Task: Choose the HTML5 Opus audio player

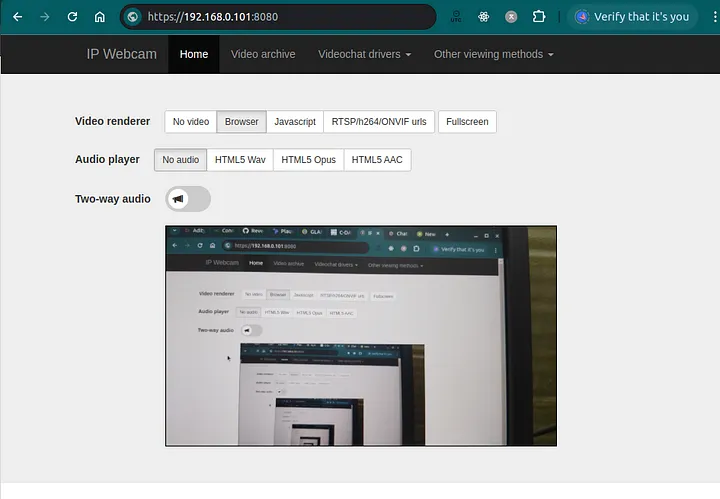Action: pos(308,160)
